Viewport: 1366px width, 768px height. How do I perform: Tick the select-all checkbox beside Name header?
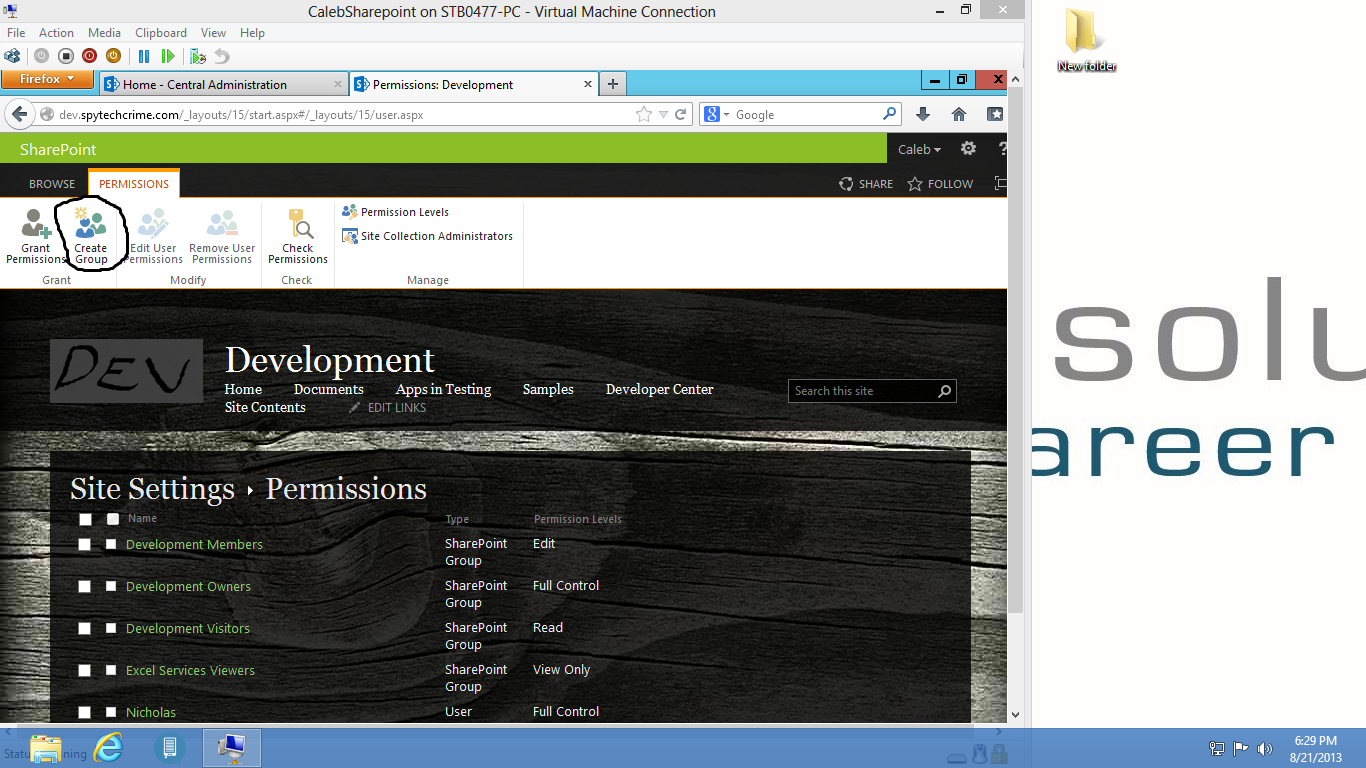pyautogui.click(x=113, y=519)
